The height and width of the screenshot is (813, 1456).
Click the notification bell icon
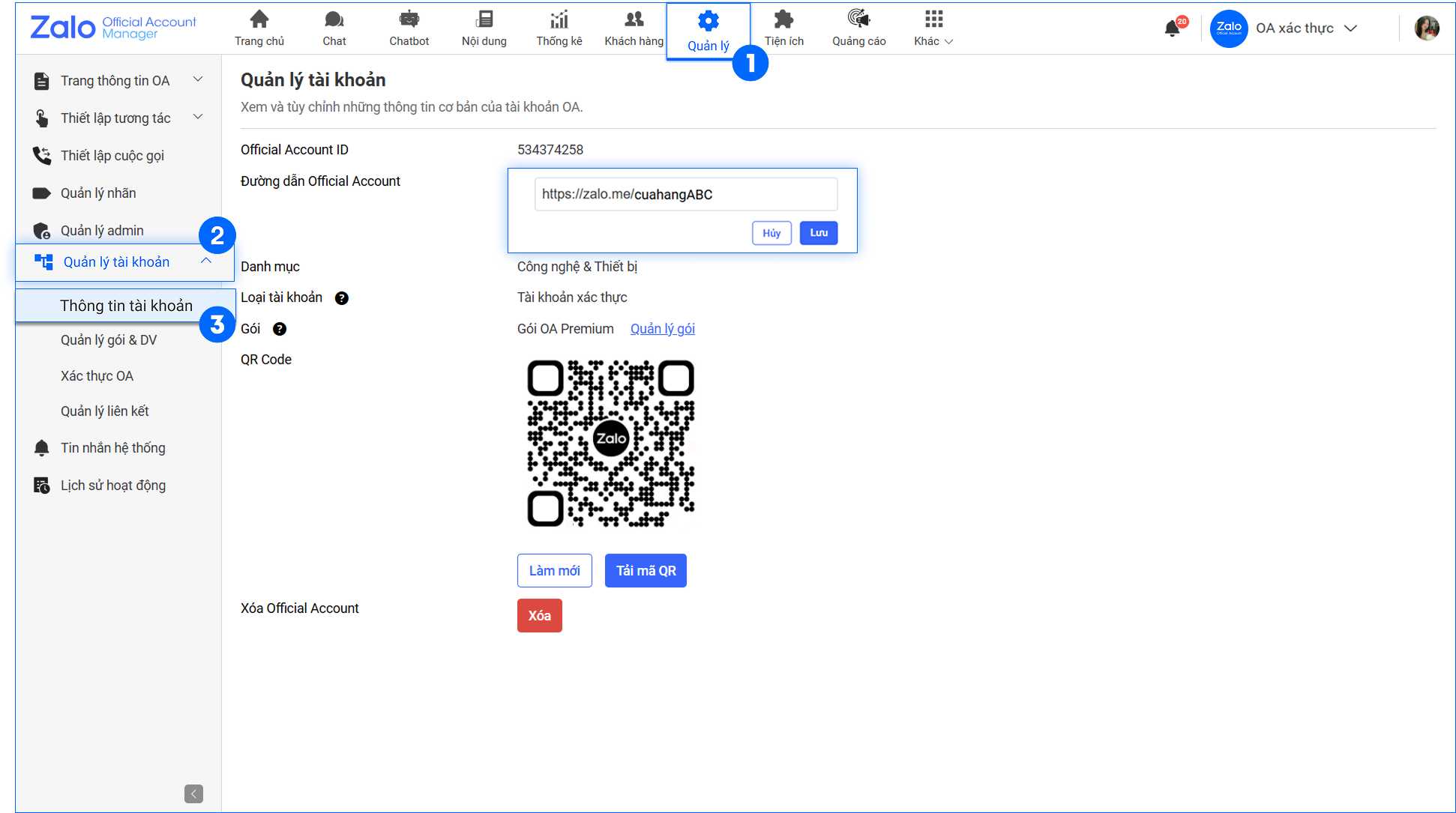coord(1172,28)
